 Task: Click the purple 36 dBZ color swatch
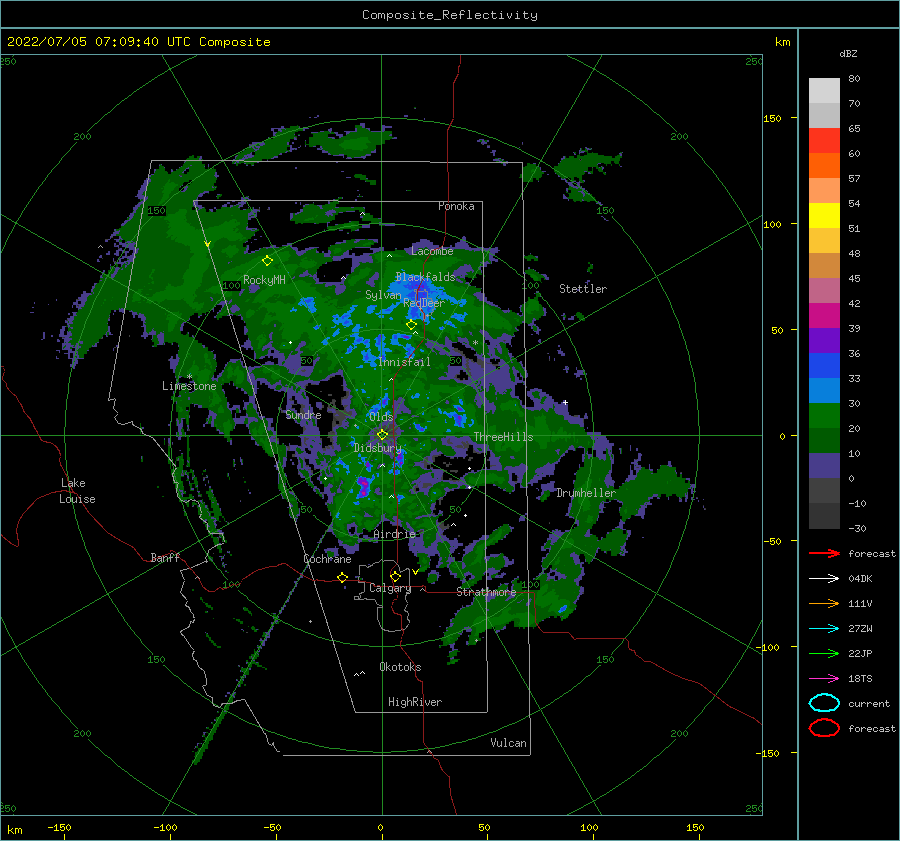(x=824, y=340)
